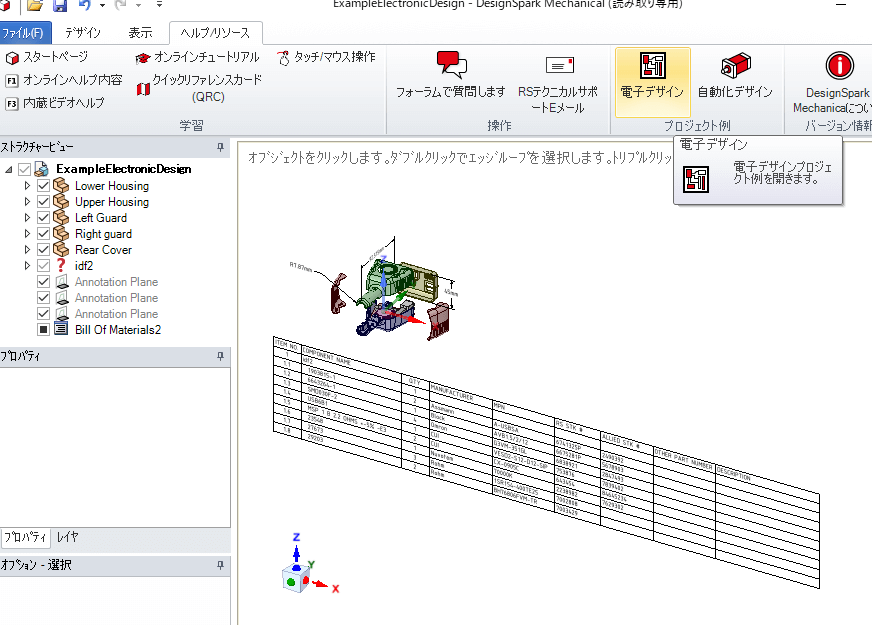Collapse the ExampleElectronicDesign root node
This screenshot has width=872, height=625.
point(8,169)
